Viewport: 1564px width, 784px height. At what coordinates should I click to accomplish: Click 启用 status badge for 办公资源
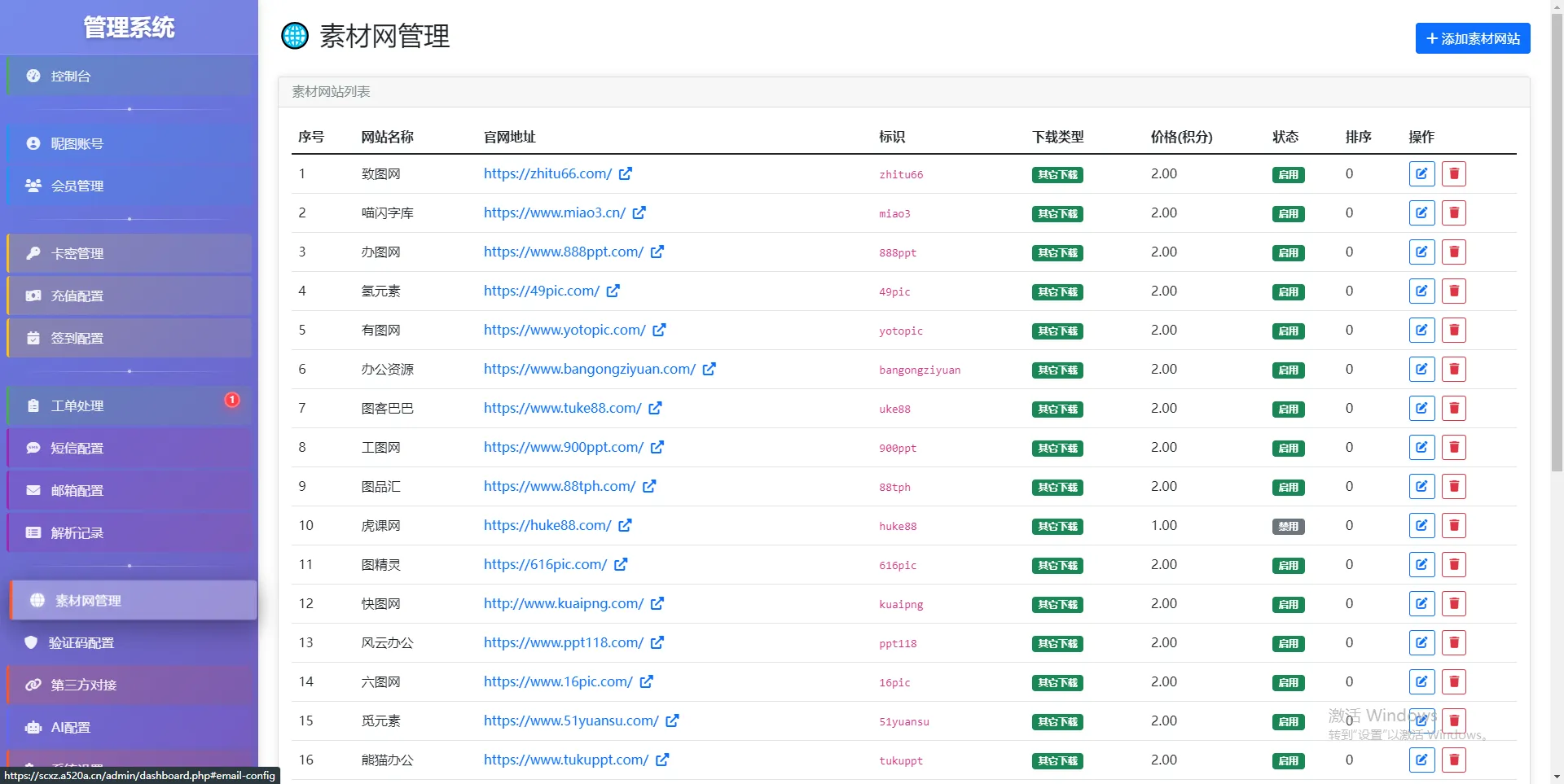point(1288,370)
